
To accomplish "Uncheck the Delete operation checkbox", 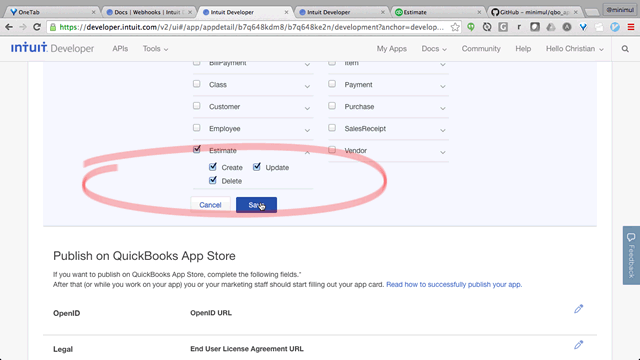I will click(213, 180).
